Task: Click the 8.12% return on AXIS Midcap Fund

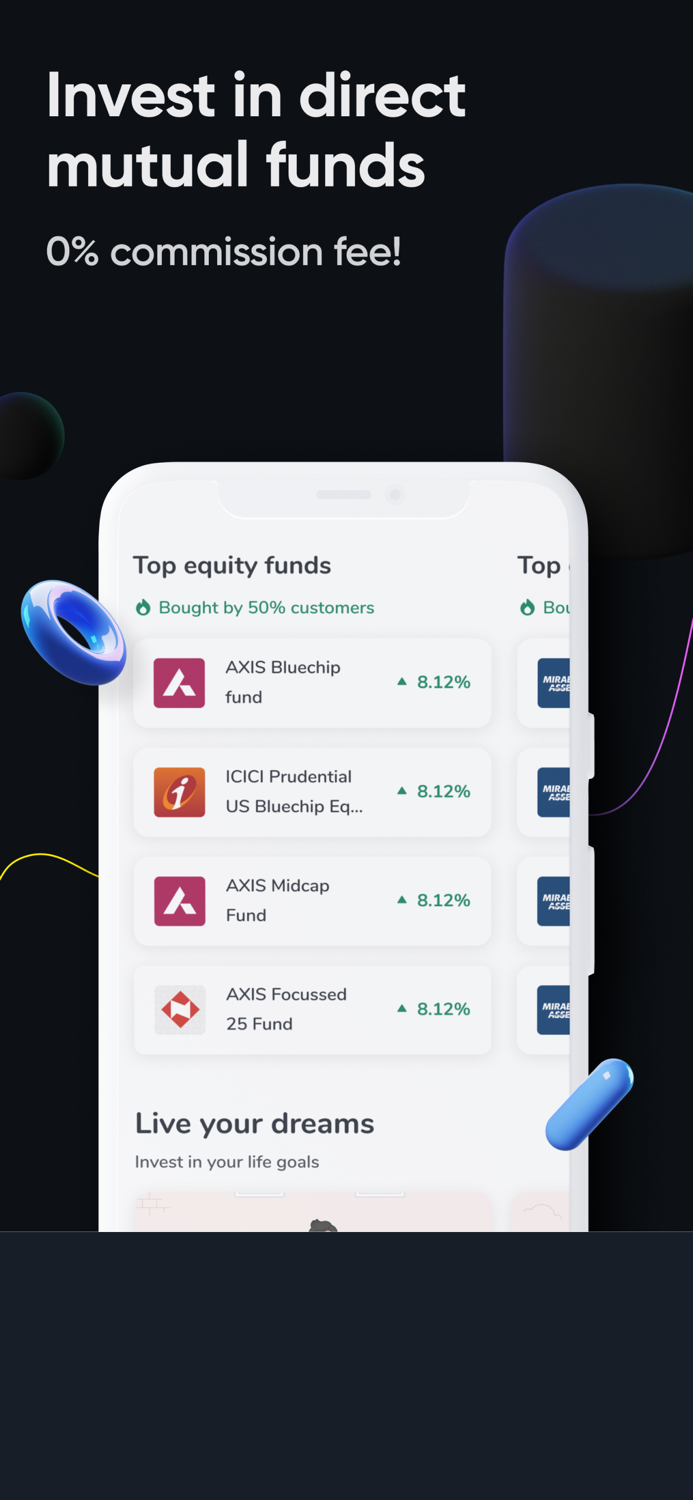Action: (x=443, y=900)
